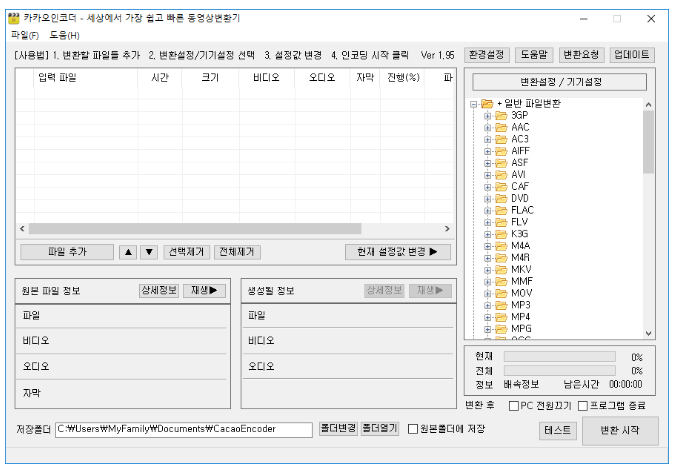
Task: Move file down with the ▼ button
Action: [x=149, y=252]
